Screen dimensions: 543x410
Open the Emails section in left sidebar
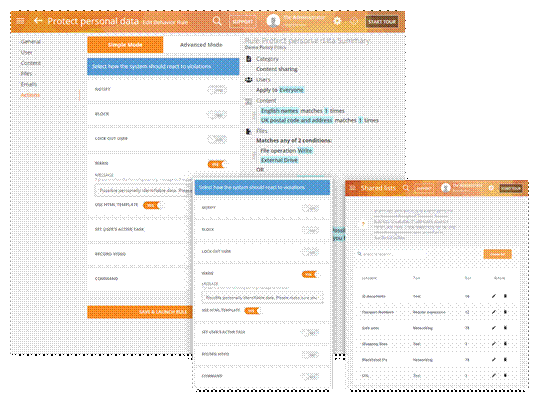point(29,84)
